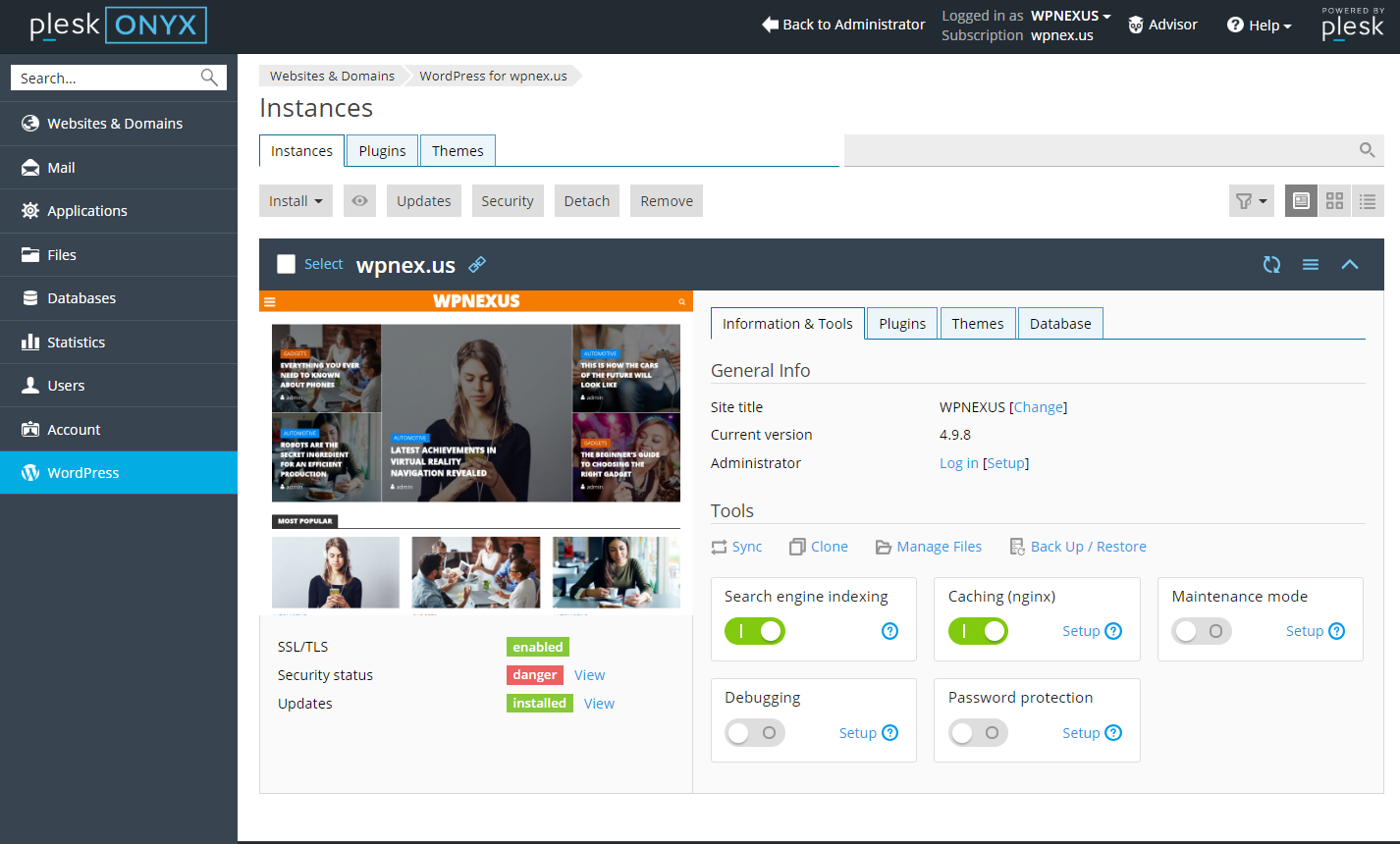Check the Select checkbox for wpnex.us
Viewport: 1400px width, 844px height.
(x=286, y=264)
